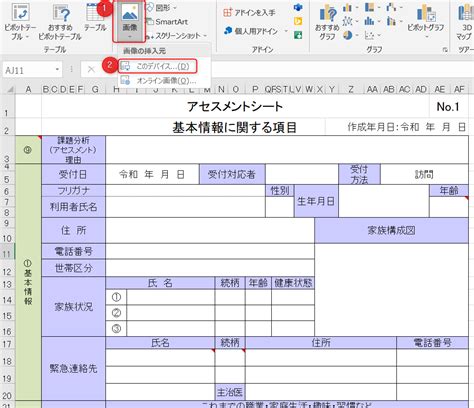Viewport: 474px width, 408px height.
Task: Open the ピボットテーブル button
Action: coord(20,21)
